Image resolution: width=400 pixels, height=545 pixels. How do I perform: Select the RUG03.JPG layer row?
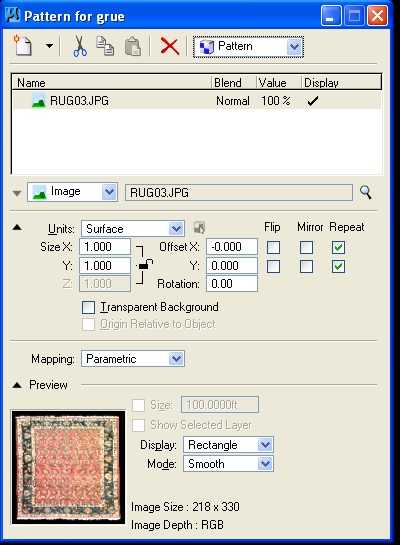[197, 101]
